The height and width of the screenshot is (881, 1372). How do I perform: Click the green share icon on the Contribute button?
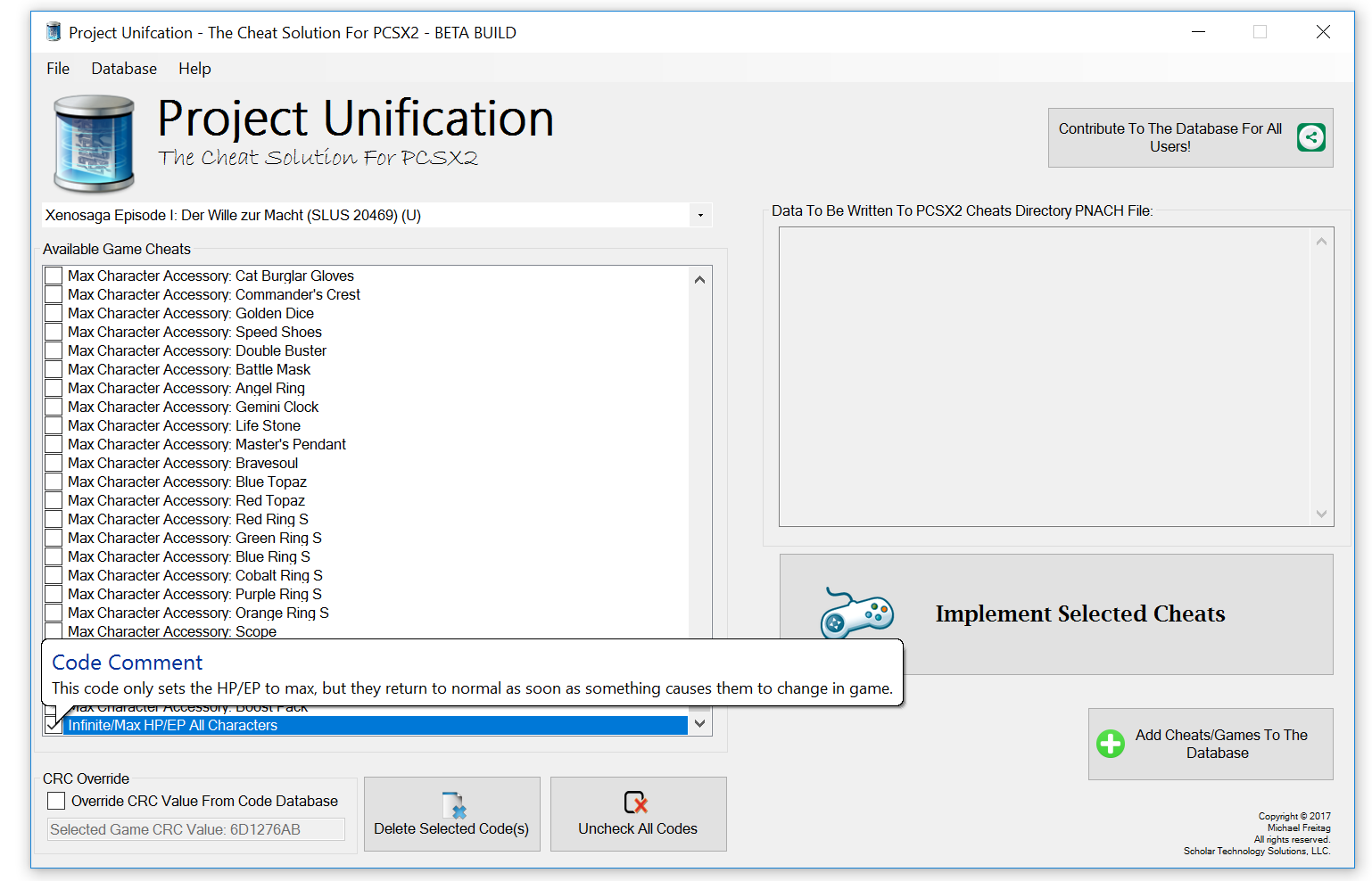click(1310, 137)
